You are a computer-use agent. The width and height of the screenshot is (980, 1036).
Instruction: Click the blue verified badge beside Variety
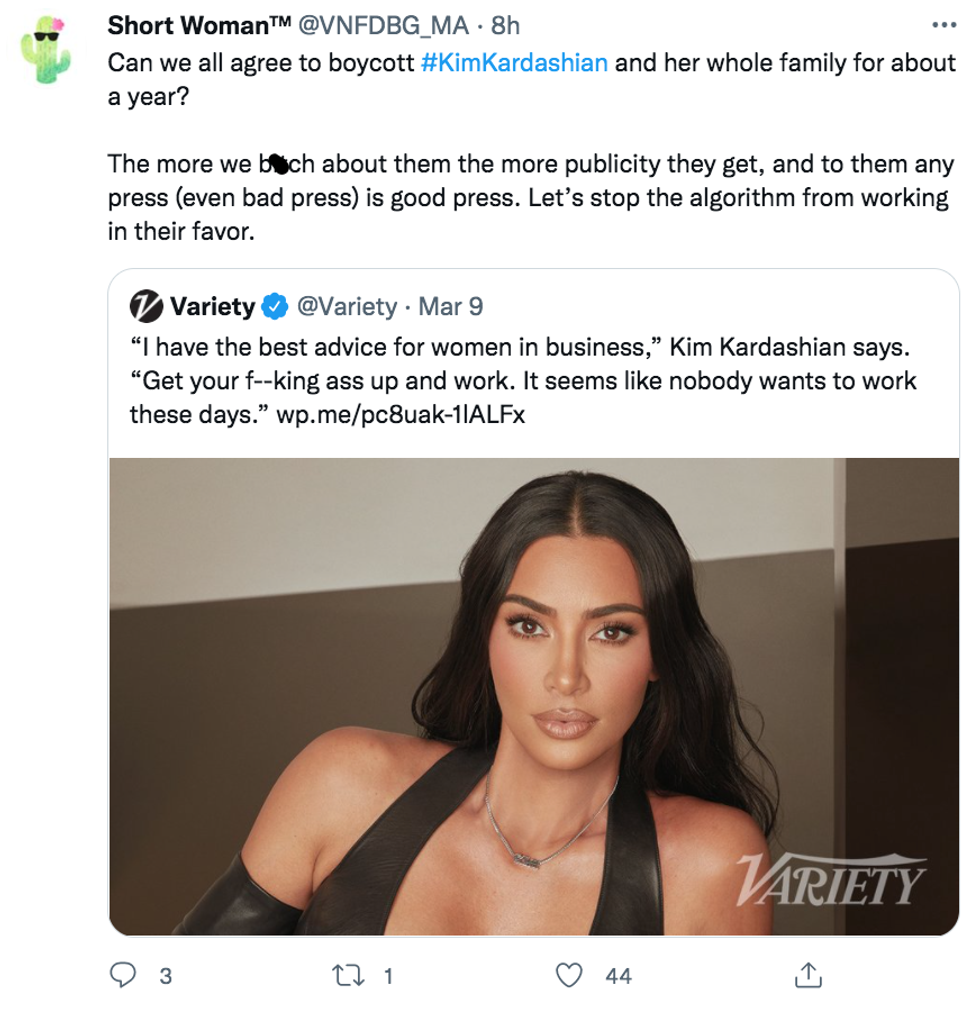point(276,306)
